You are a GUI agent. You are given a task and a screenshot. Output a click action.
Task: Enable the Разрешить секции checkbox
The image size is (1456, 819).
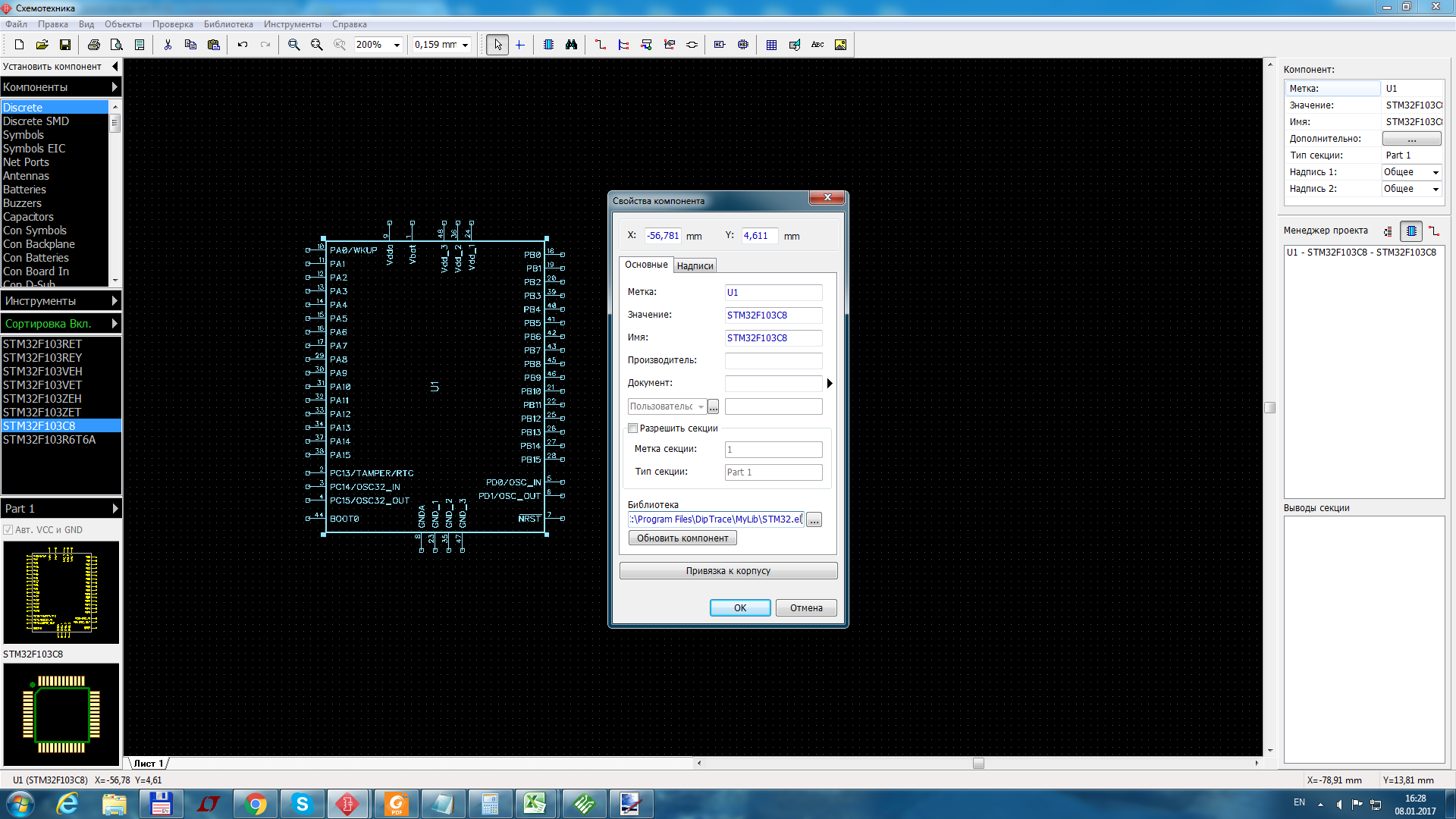(633, 428)
